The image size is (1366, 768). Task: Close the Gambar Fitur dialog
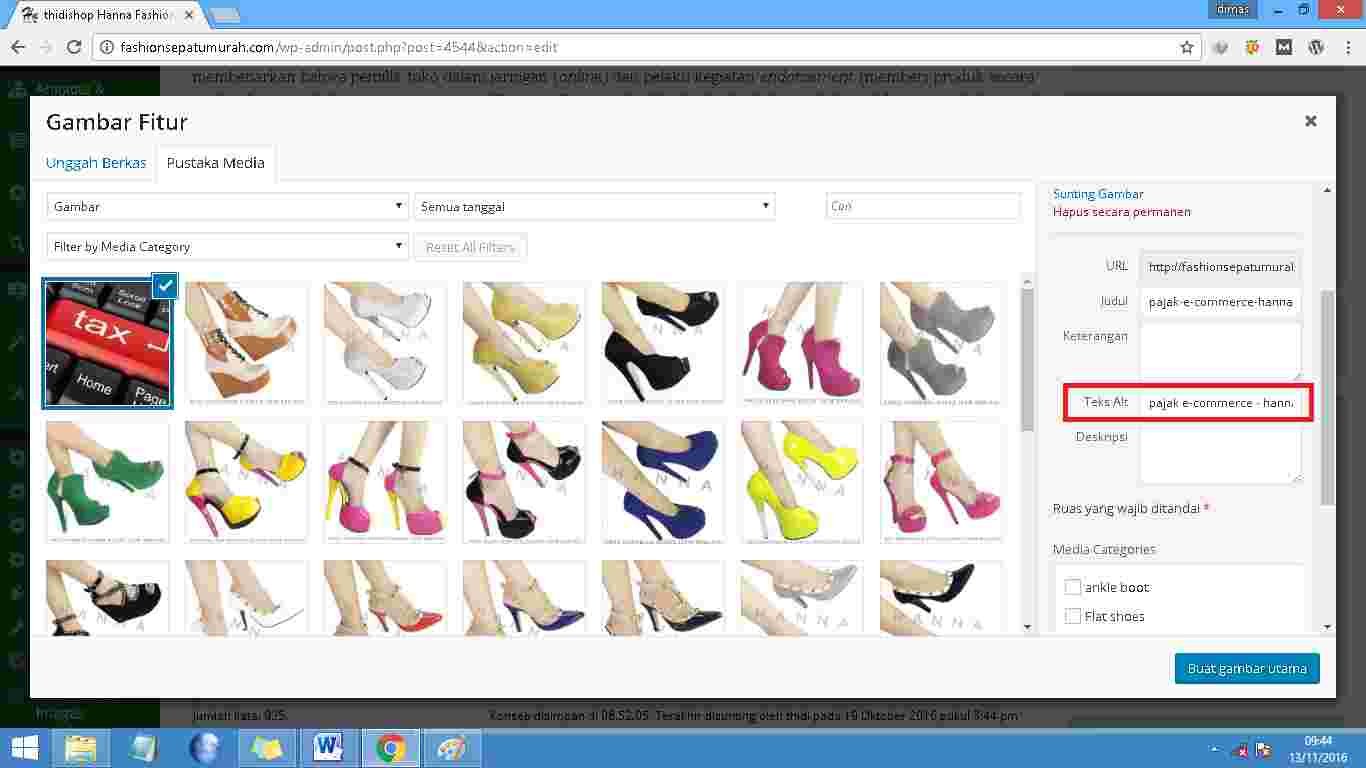1310,121
